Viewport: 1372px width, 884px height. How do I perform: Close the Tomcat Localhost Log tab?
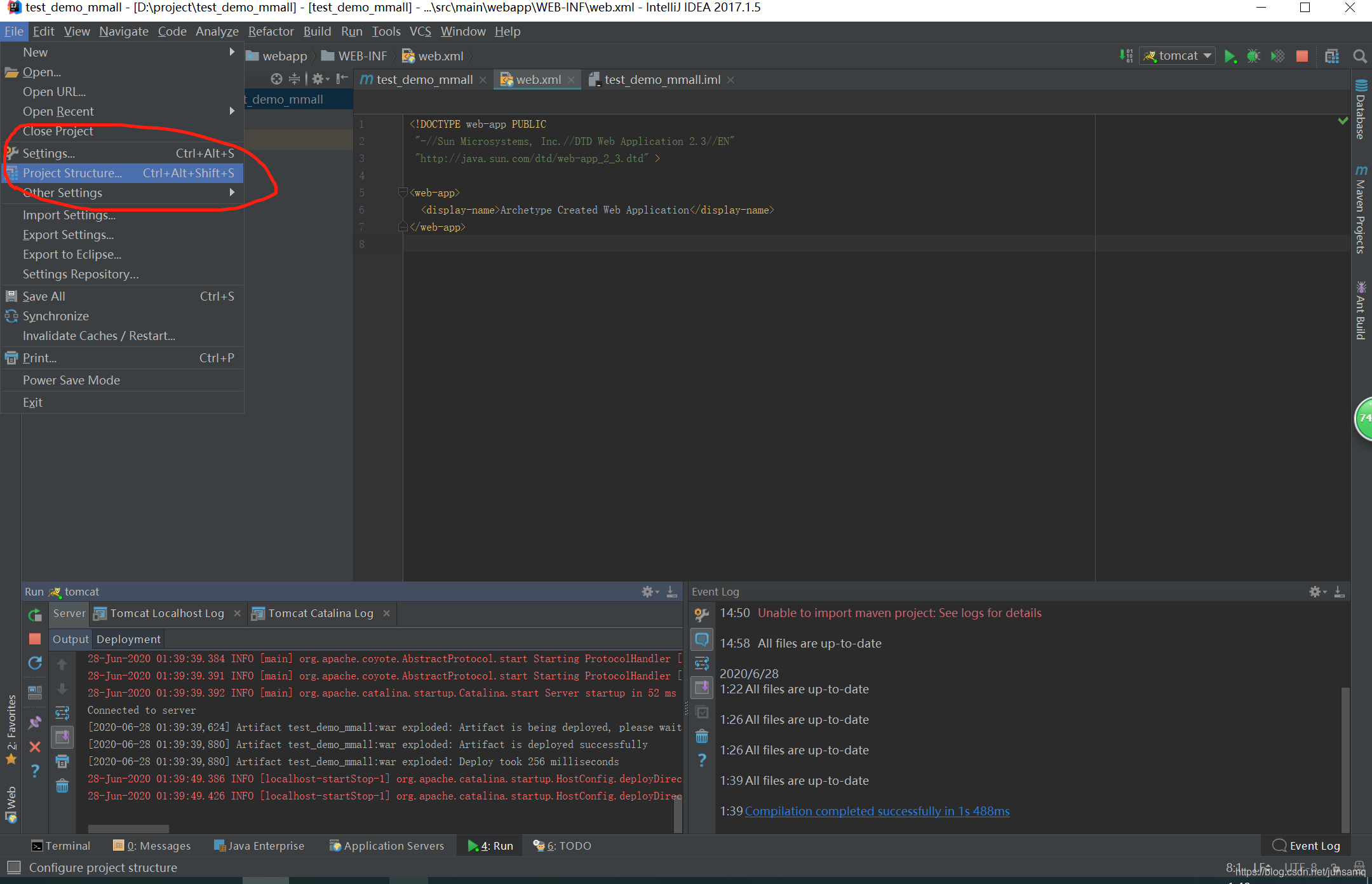(x=237, y=613)
